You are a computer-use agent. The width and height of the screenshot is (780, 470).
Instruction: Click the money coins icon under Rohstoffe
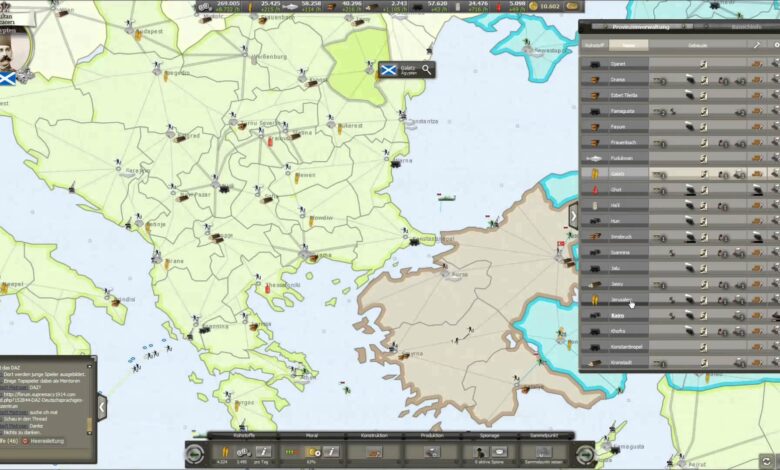tap(243, 452)
